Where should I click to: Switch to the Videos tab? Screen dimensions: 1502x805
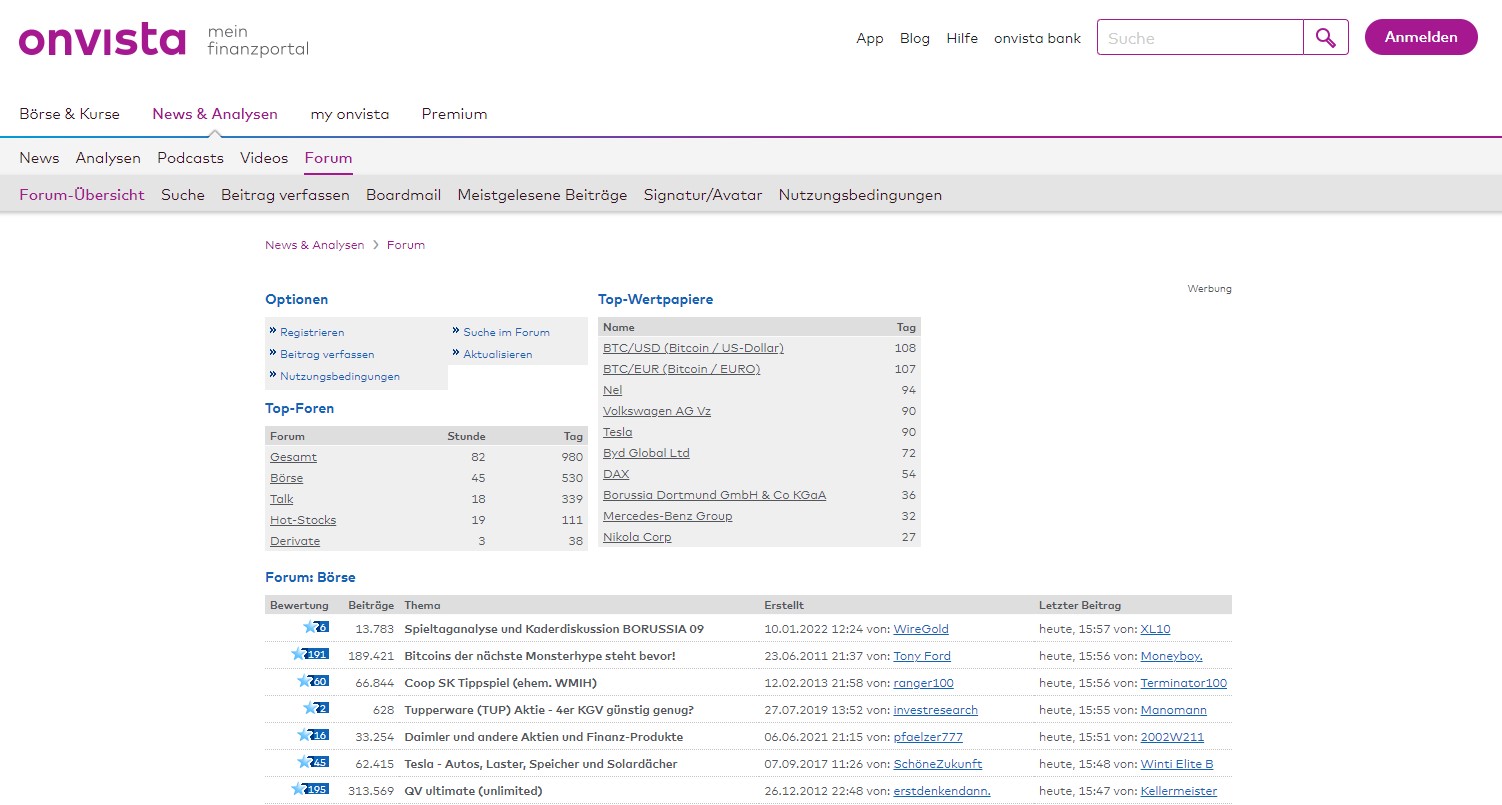(x=264, y=158)
